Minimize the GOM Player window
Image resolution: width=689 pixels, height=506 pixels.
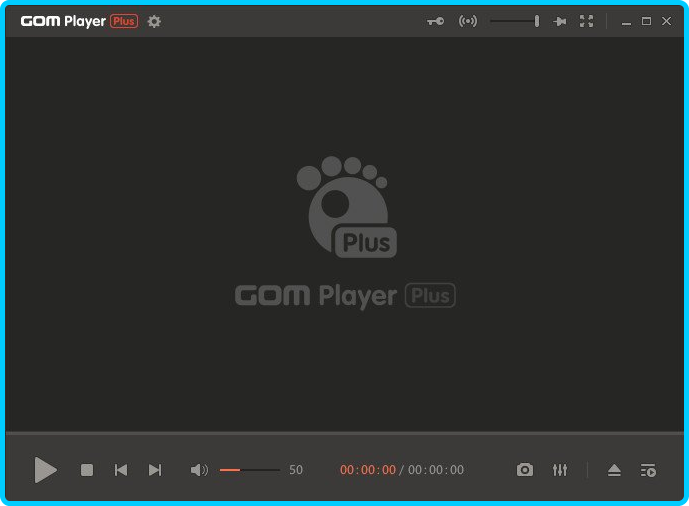point(626,22)
